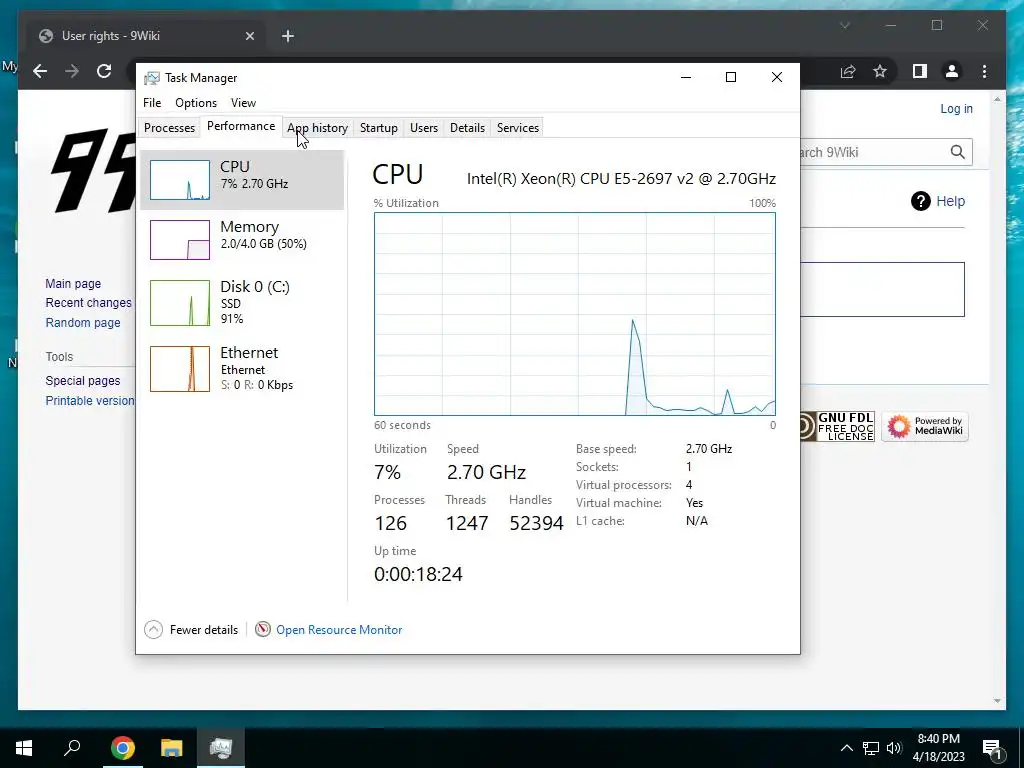The height and width of the screenshot is (768, 1024).
Task: Open the Random page link
Action: click(x=83, y=322)
